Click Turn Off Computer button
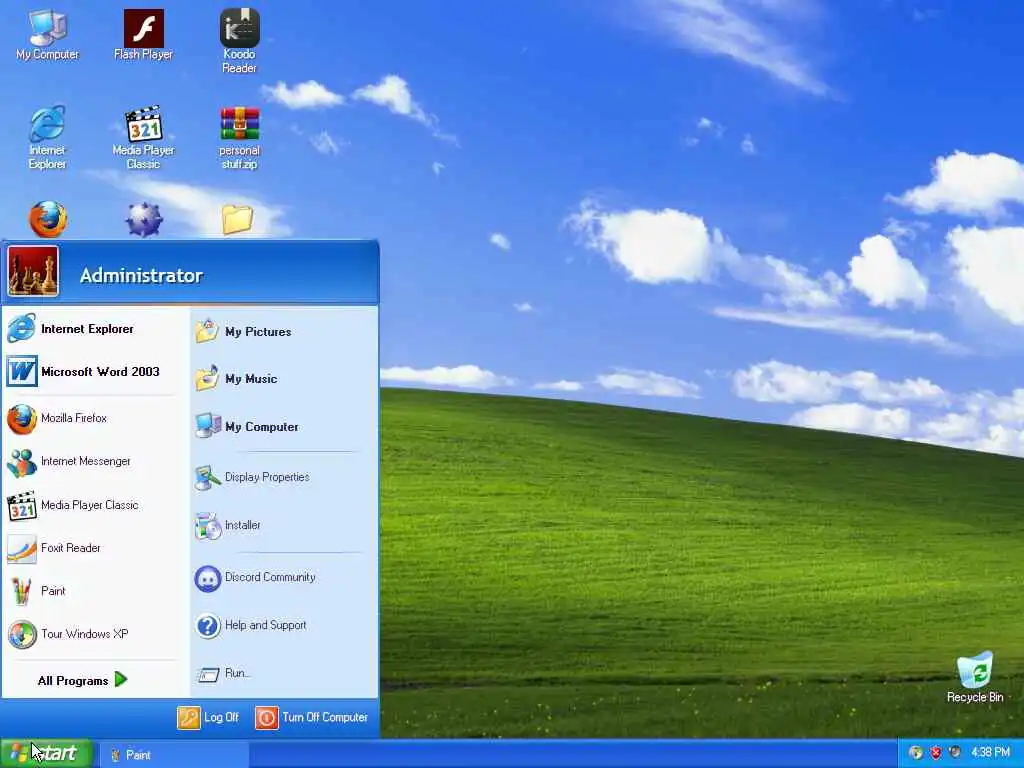Image resolution: width=1024 pixels, height=768 pixels. pyautogui.click(x=312, y=717)
